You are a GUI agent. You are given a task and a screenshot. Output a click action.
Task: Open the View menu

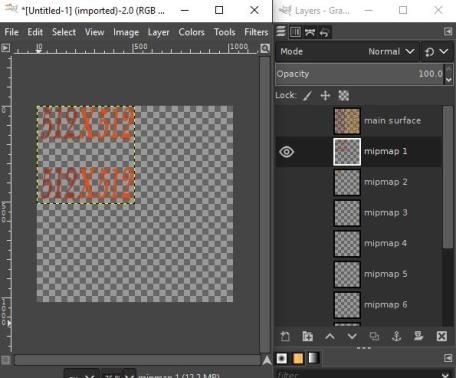click(x=94, y=32)
